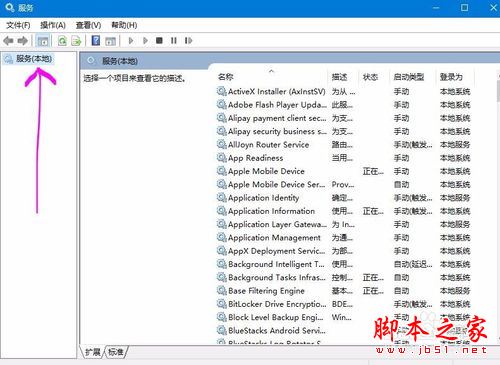This screenshot has height=365, width=500.
Task: Open the 帮助(H) menu
Action: pyautogui.click(x=124, y=25)
